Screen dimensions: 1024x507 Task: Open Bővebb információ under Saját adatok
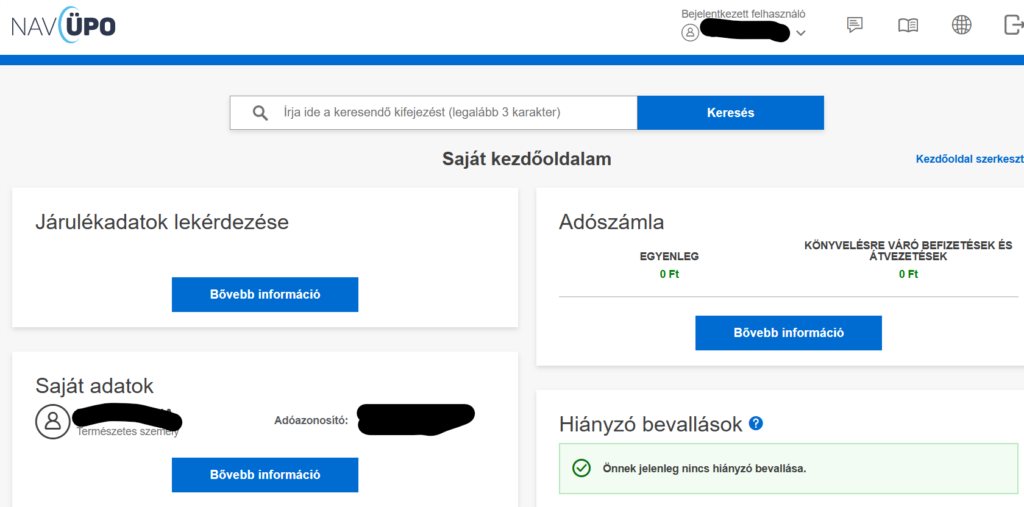264,475
